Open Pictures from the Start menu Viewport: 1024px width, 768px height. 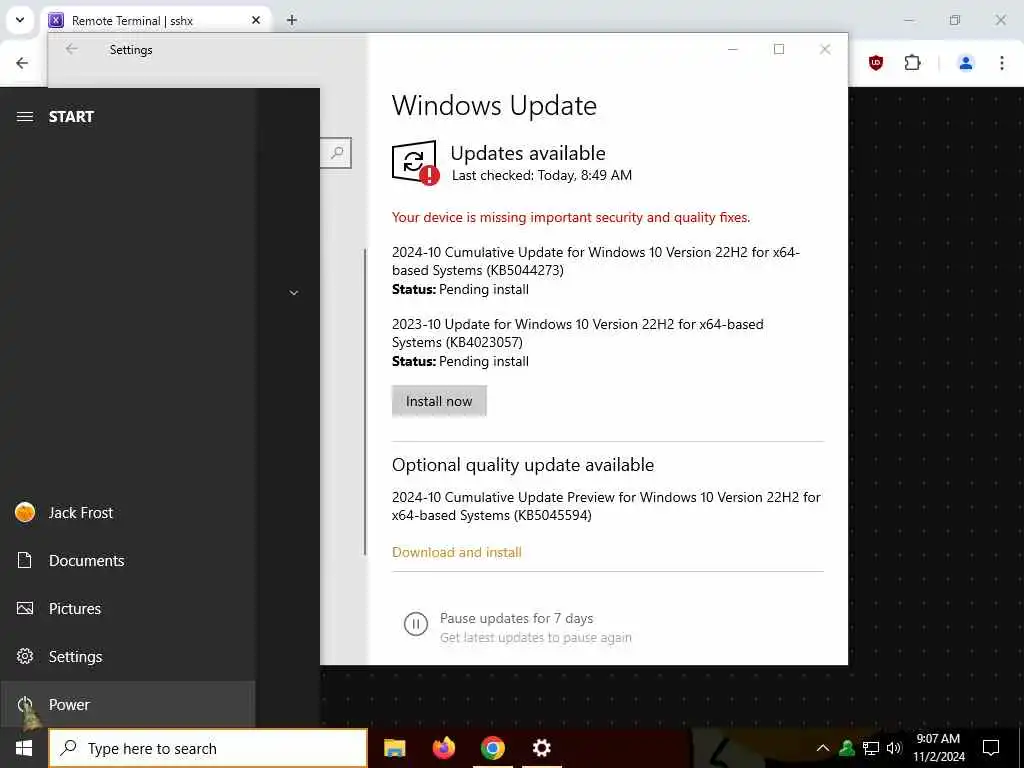click(127, 609)
